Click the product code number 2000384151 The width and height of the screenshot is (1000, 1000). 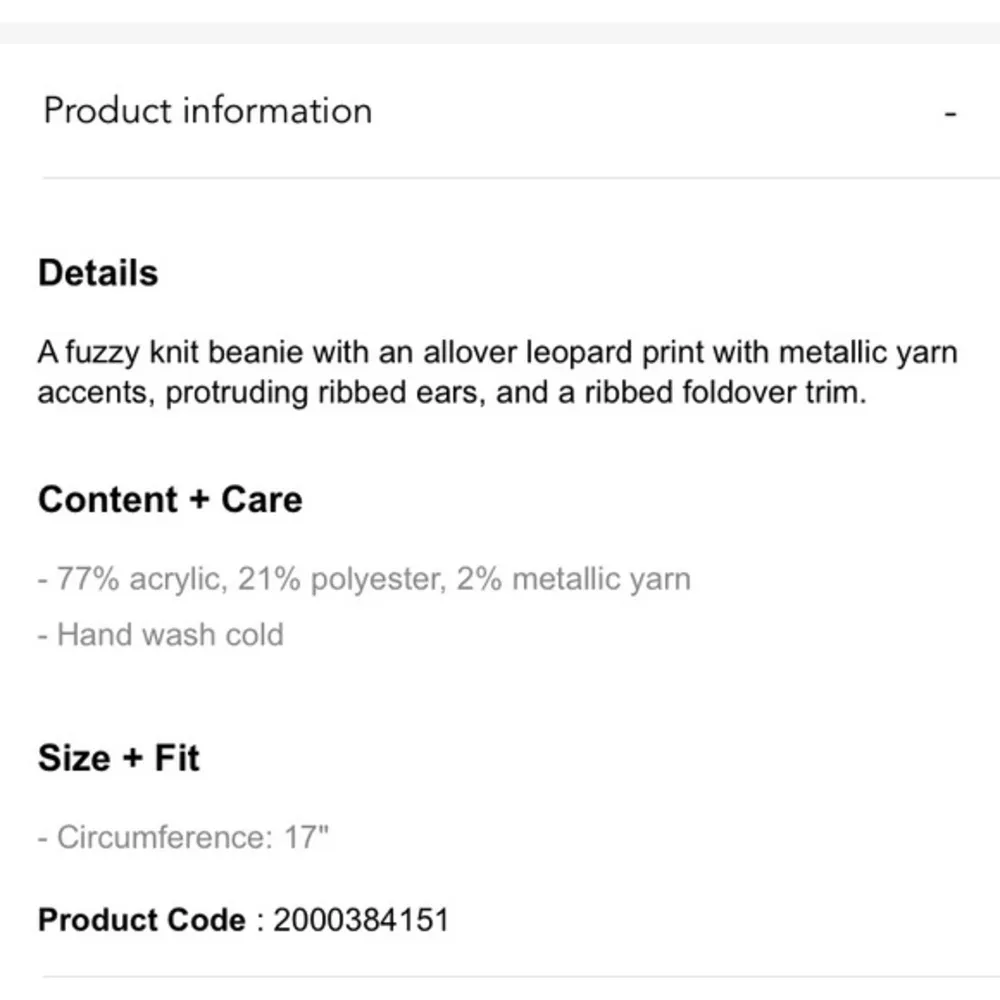360,920
